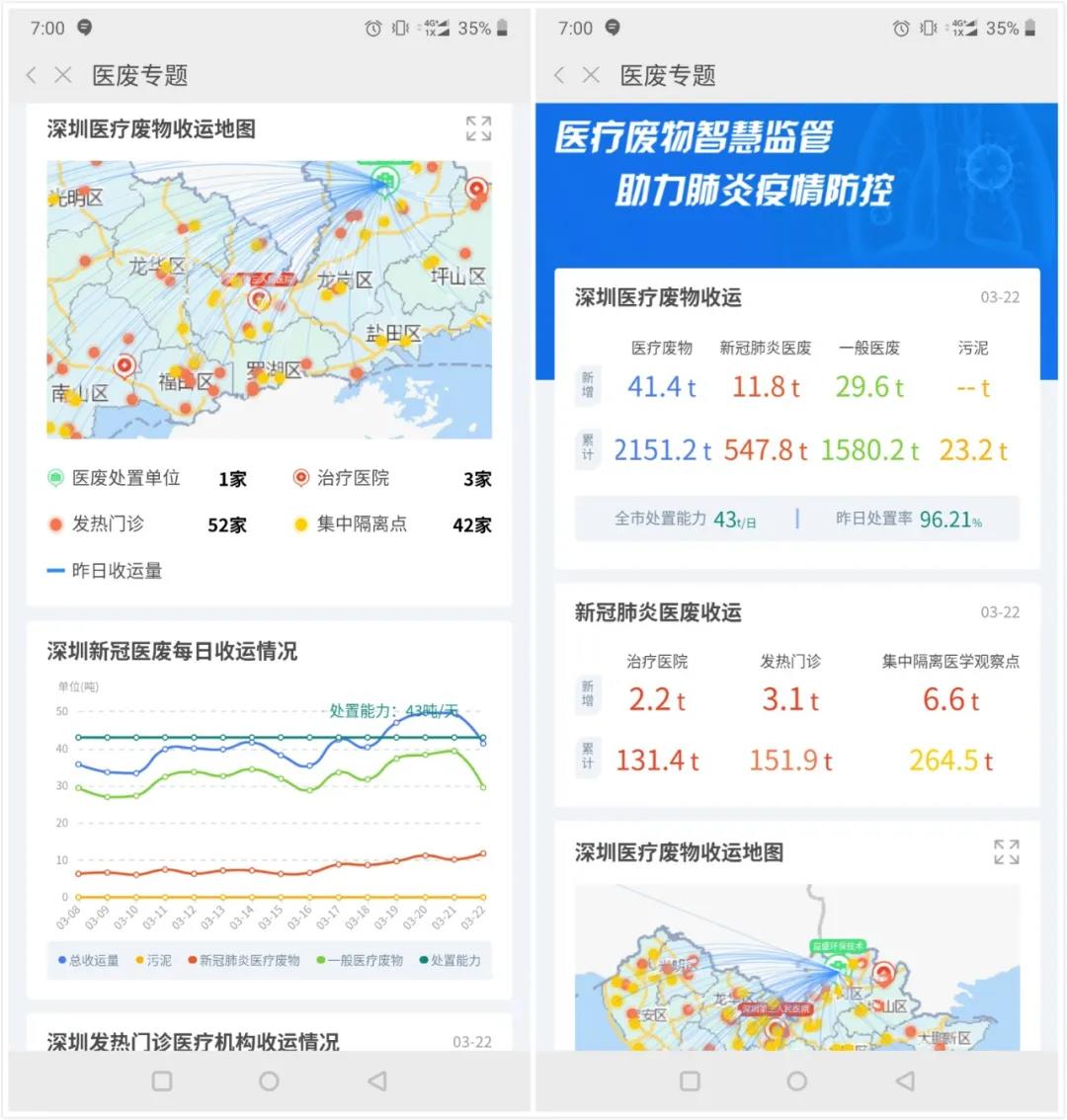Tap the red 发热门诊 legend dot
Image resolution: width=1067 pixels, height=1120 pixels.
pyautogui.click(x=56, y=524)
